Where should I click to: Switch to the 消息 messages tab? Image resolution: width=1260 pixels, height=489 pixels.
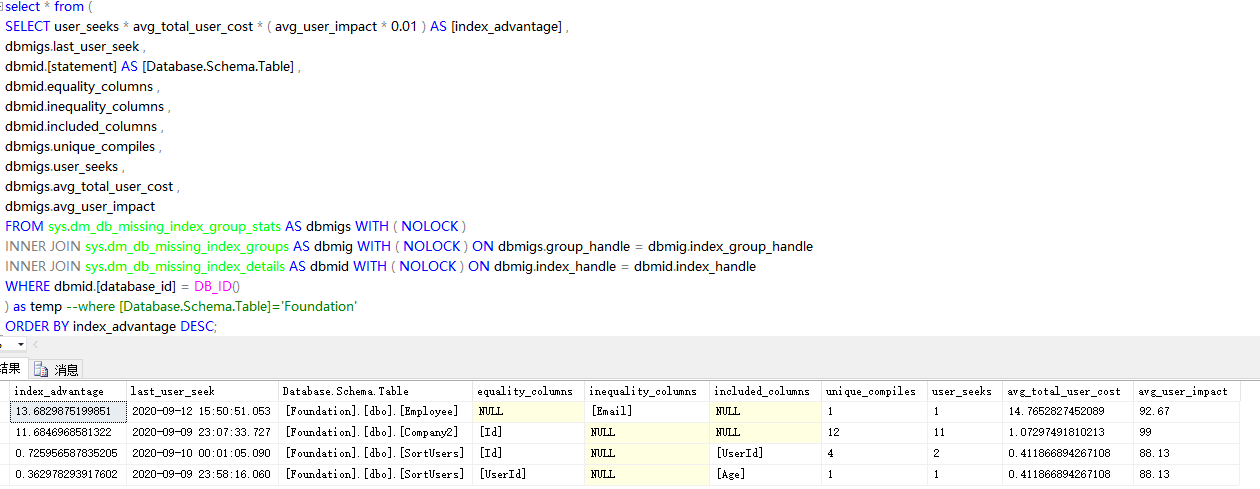coord(58,369)
